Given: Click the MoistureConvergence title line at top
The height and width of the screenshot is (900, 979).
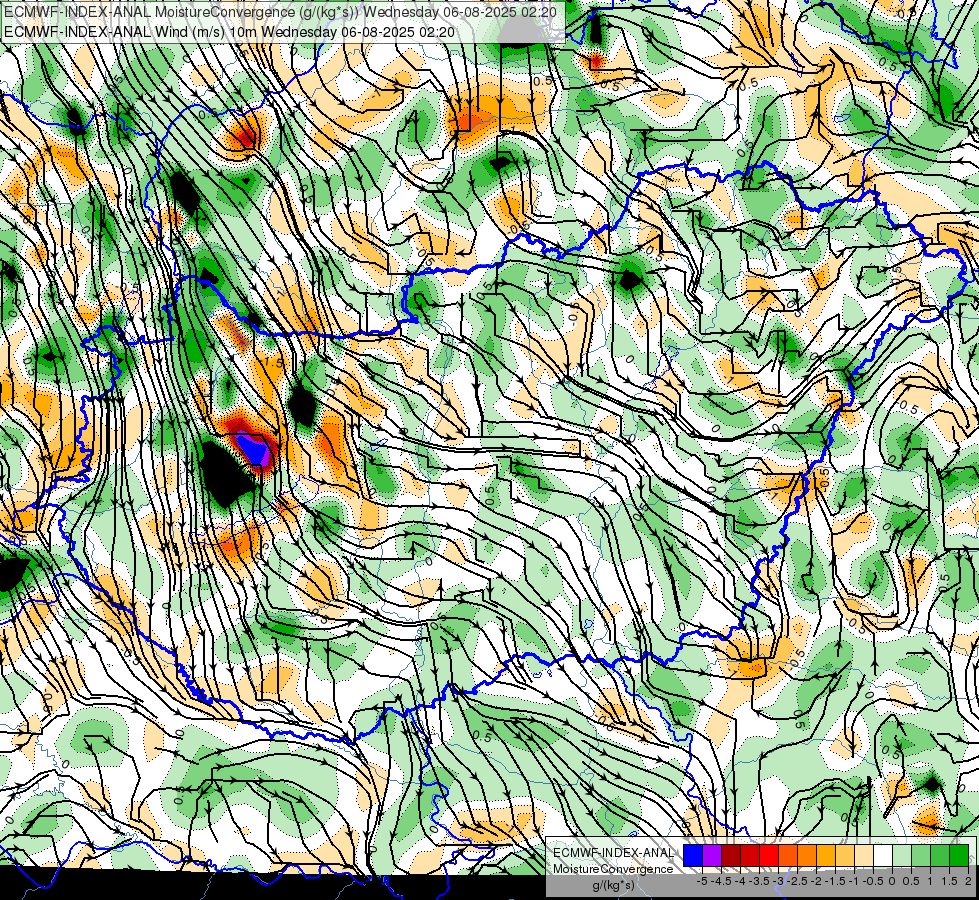Looking at the screenshot, I should tap(280, 12).
